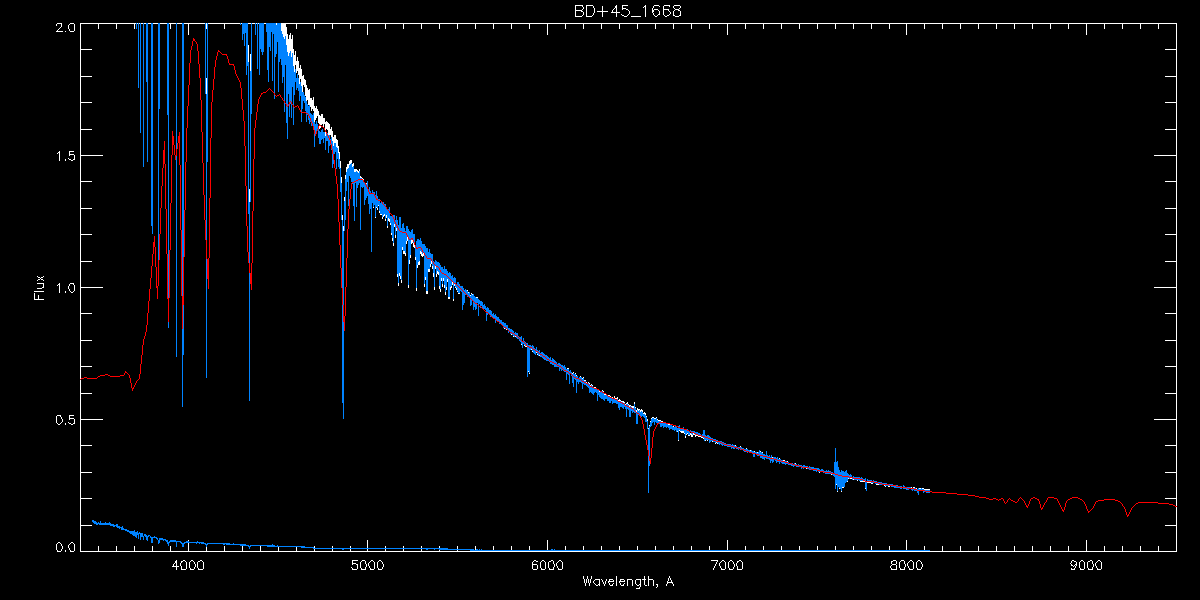The height and width of the screenshot is (600, 1200).
Task: Click the 1.5 flux tick label
Action: [65, 156]
